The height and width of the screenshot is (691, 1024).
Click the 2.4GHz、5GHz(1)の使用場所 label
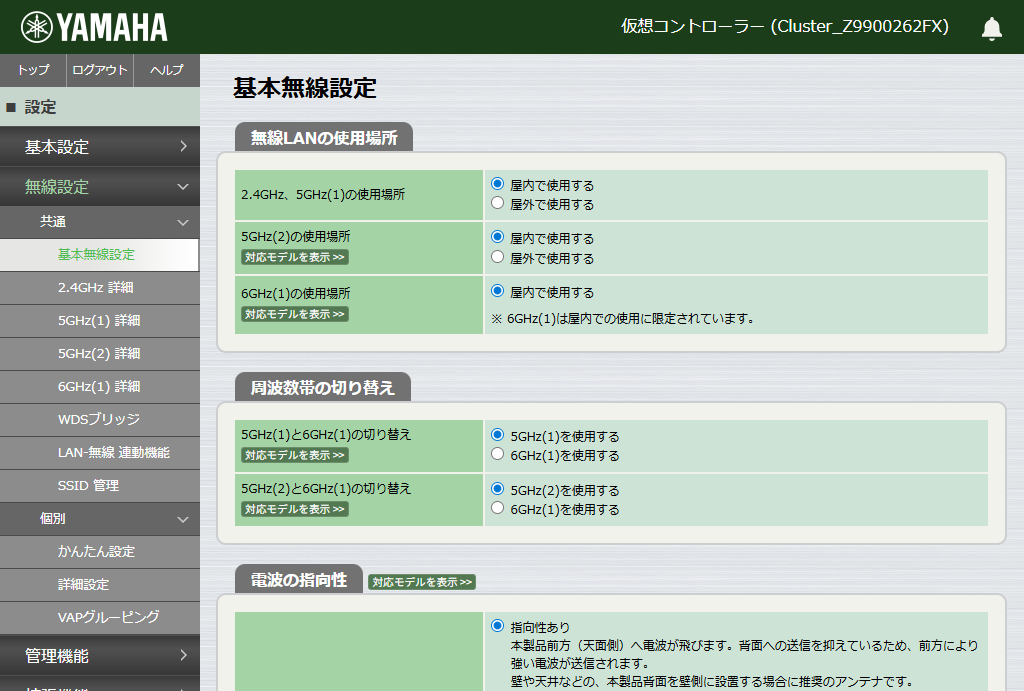pyautogui.click(x=323, y=195)
